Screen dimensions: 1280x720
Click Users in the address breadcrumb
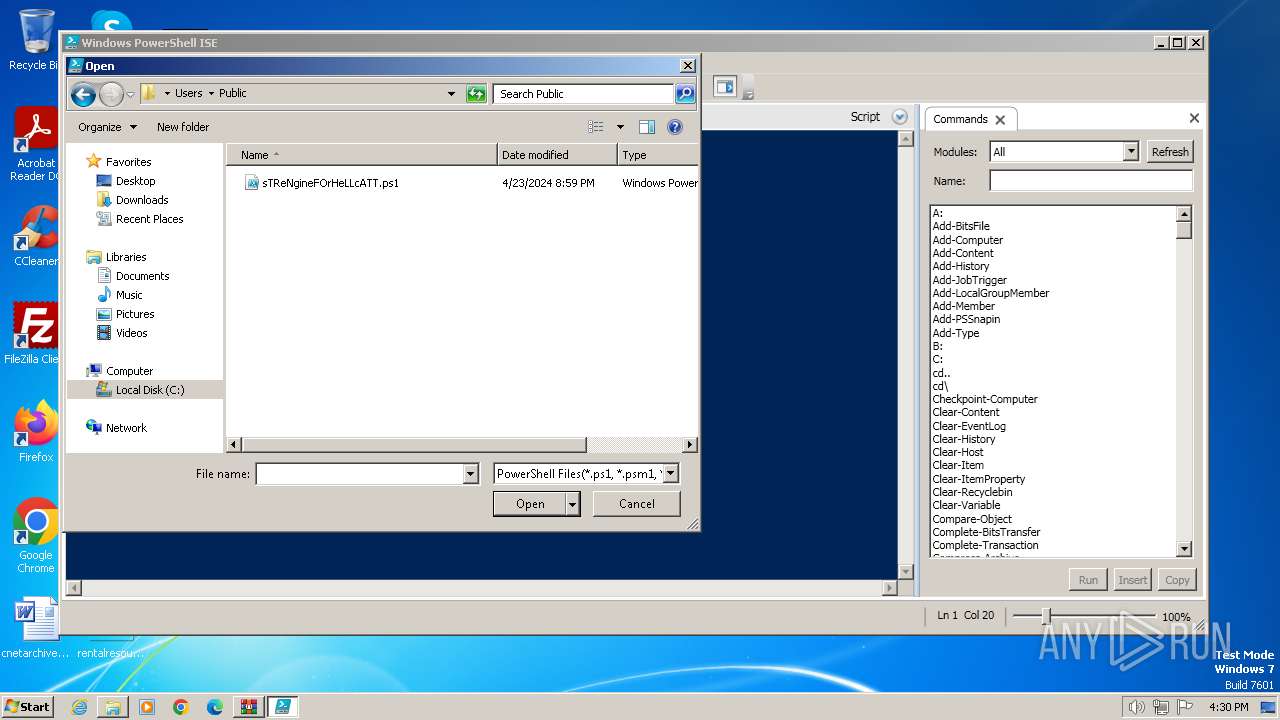point(188,93)
